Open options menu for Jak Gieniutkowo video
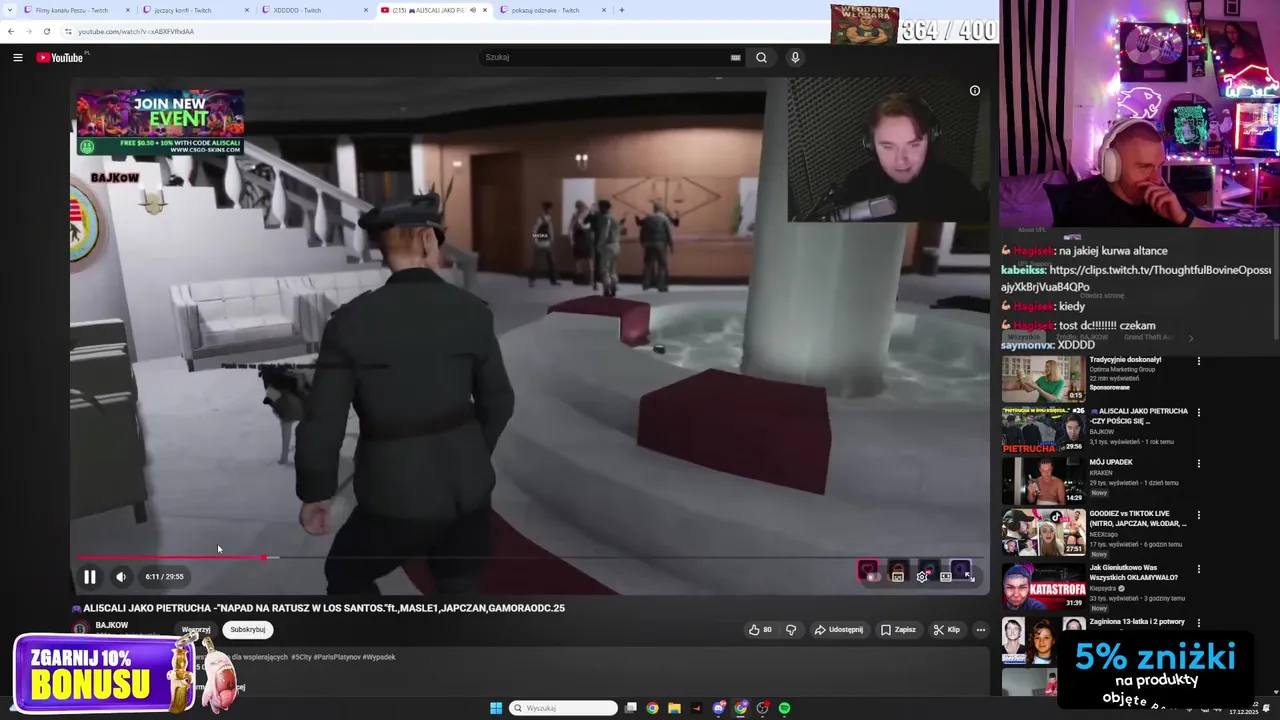 pyautogui.click(x=1199, y=569)
